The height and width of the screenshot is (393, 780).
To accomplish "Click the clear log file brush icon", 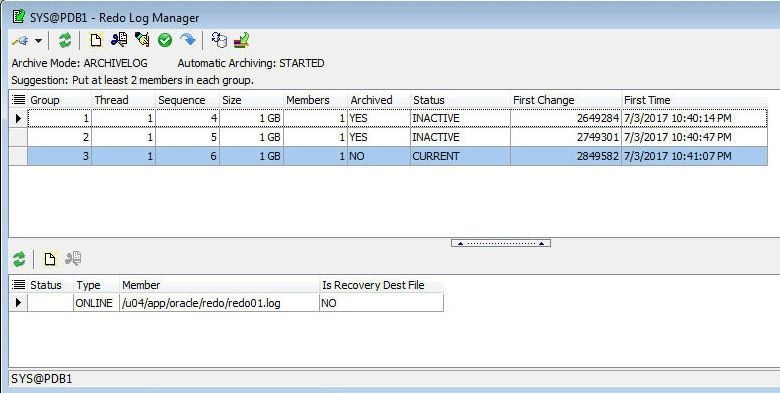I will (142, 40).
